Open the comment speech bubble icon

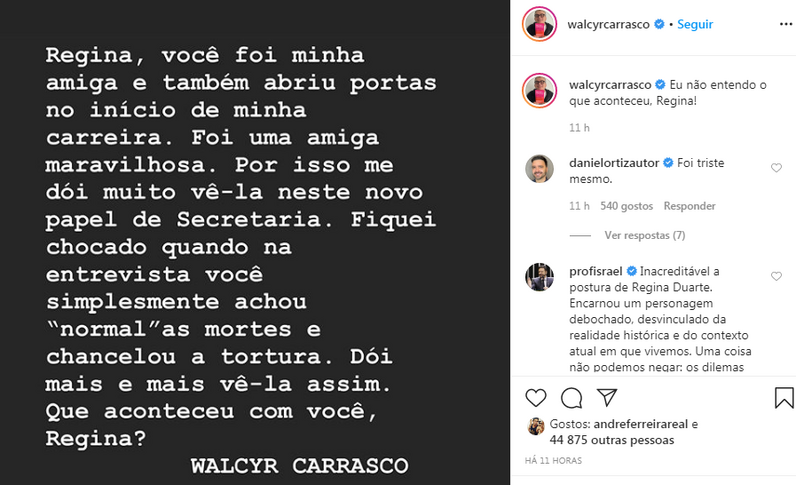pyautogui.click(x=571, y=398)
